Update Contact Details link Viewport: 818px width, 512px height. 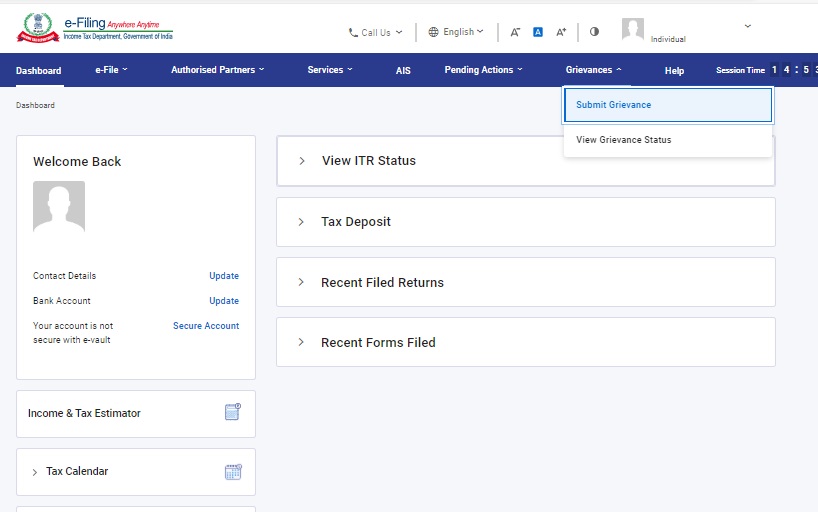click(x=224, y=276)
